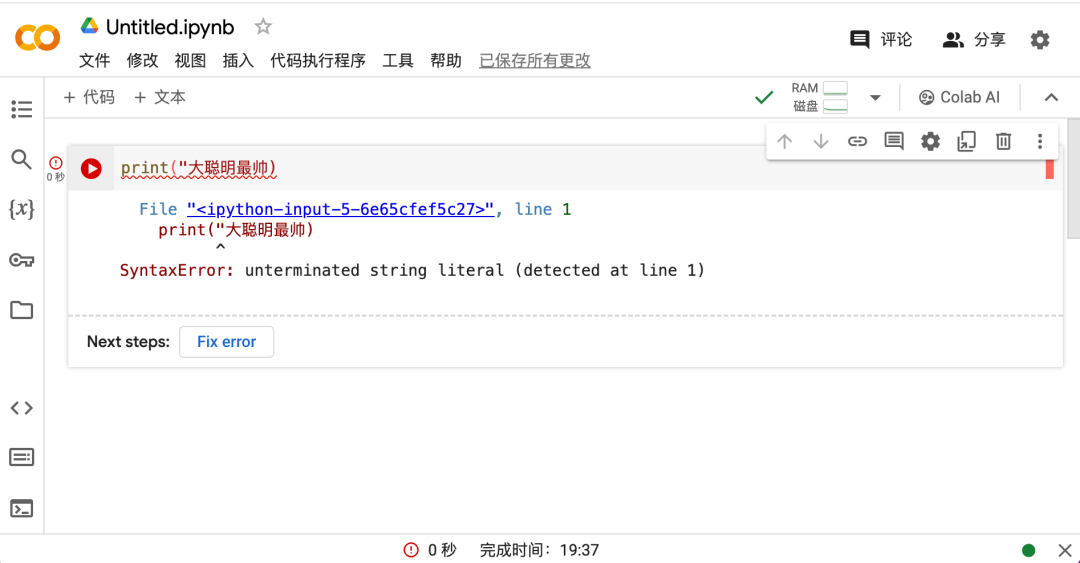Click into the code cell input
The height and width of the screenshot is (563, 1080).
(579, 168)
